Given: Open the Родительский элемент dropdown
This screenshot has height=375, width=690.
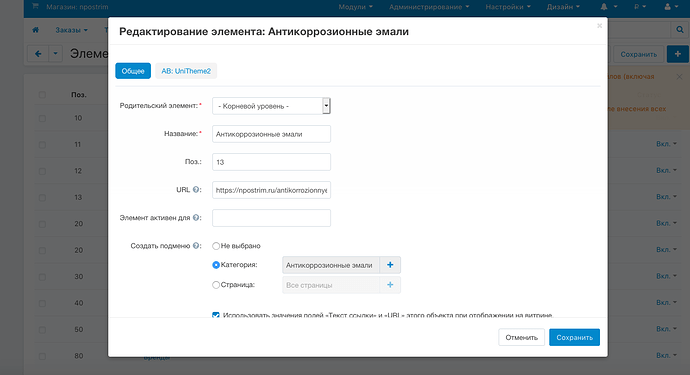Looking at the screenshot, I should point(271,106).
